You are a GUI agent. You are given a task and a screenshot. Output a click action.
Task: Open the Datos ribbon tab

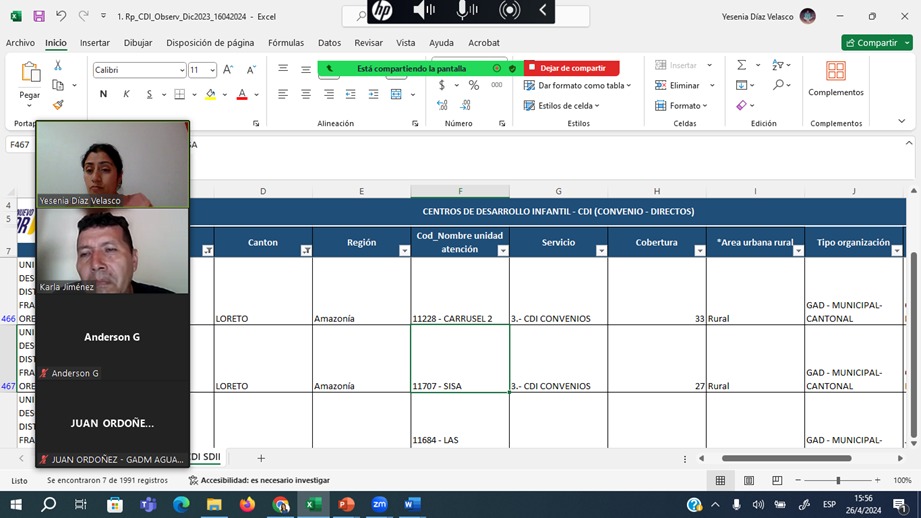[329, 43]
